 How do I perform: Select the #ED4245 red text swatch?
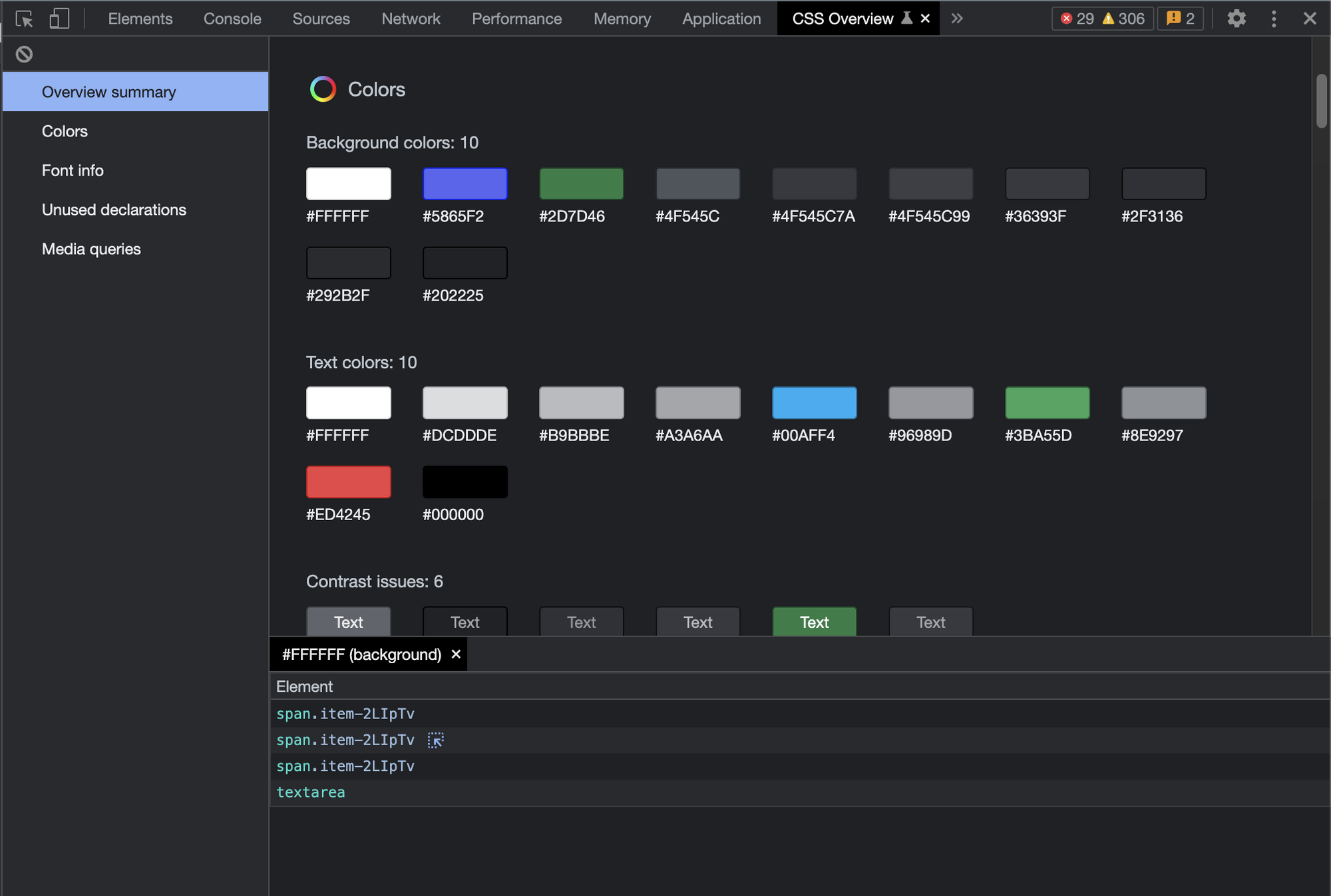348,482
